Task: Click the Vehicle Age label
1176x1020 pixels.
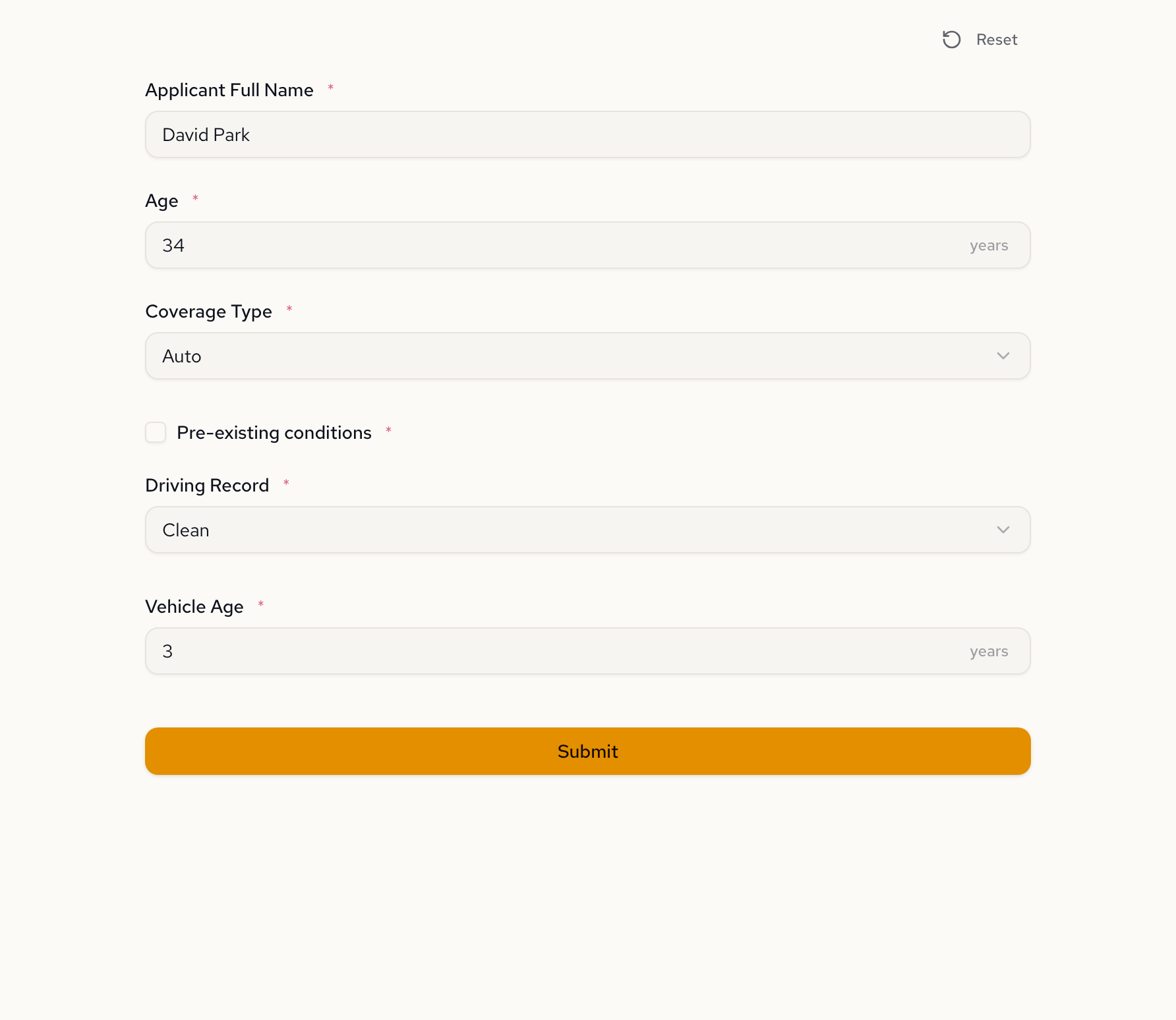Action: pyautogui.click(x=194, y=606)
